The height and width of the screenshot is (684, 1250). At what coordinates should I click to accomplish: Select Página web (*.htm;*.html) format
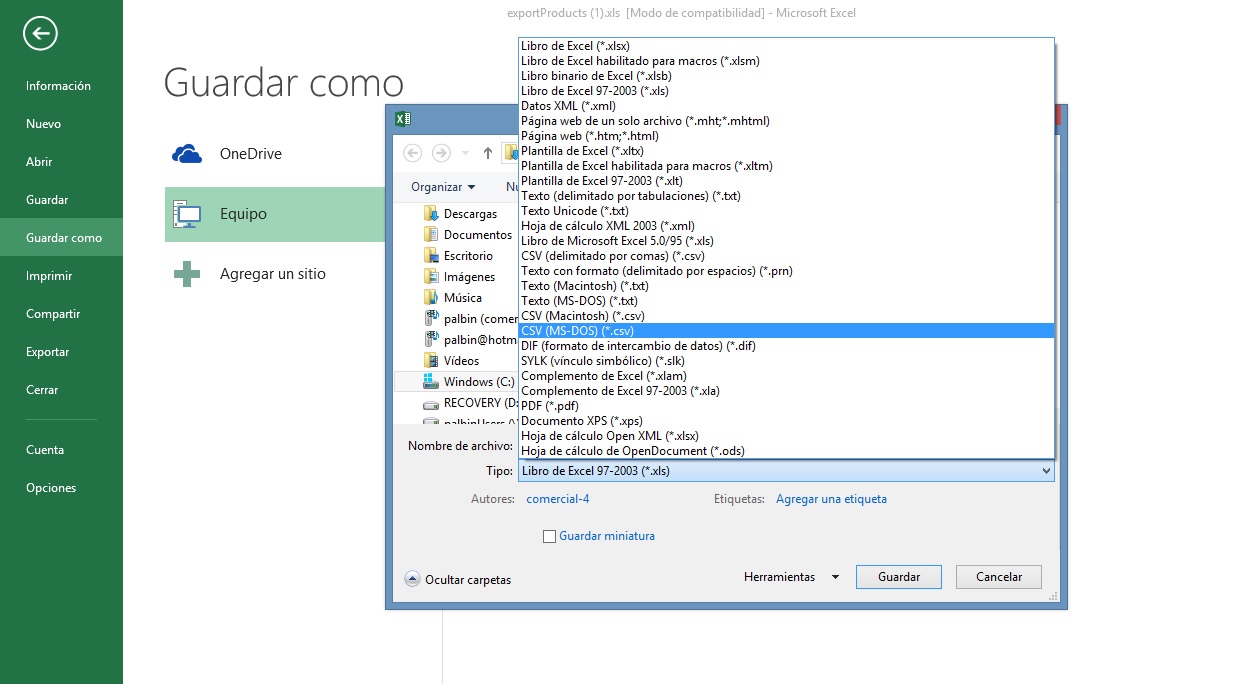[x=786, y=135]
